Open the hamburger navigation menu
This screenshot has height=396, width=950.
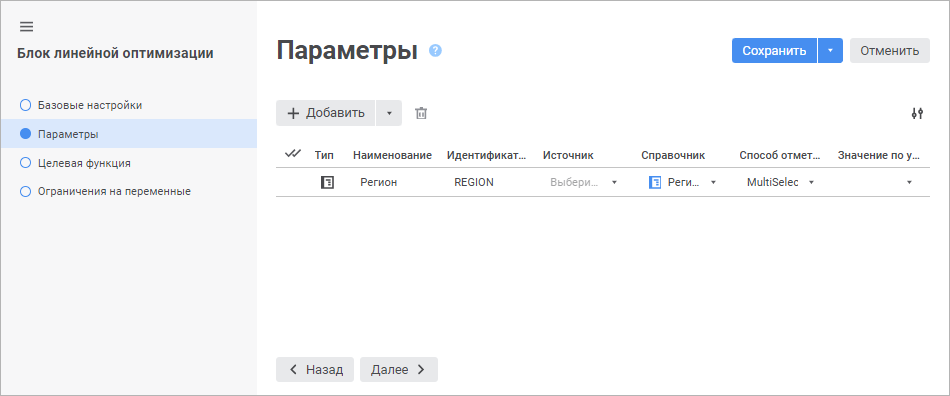point(26,27)
